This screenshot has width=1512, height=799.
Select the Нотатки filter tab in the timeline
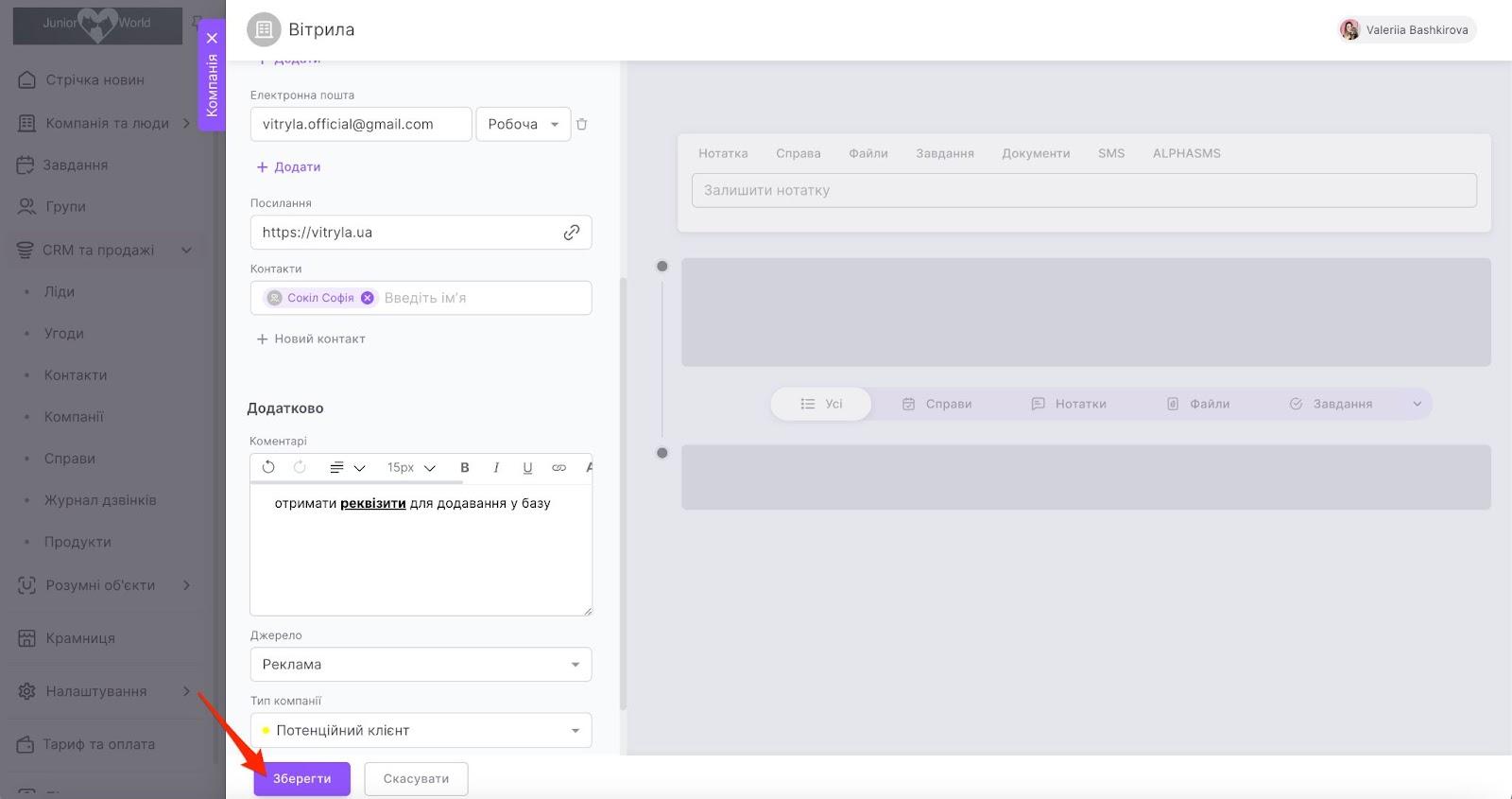(x=1069, y=404)
